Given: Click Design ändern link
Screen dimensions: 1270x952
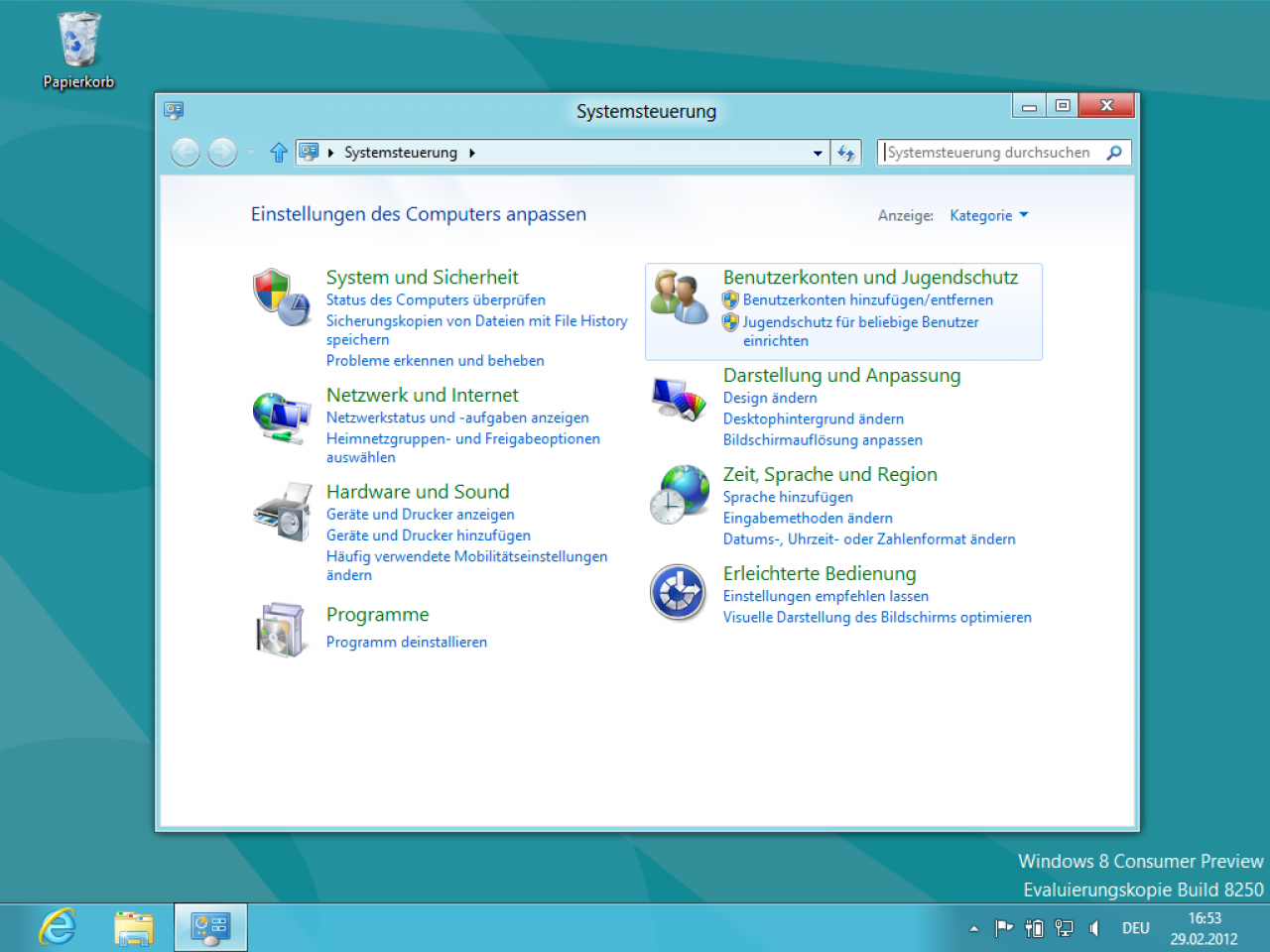Looking at the screenshot, I should [x=770, y=399].
